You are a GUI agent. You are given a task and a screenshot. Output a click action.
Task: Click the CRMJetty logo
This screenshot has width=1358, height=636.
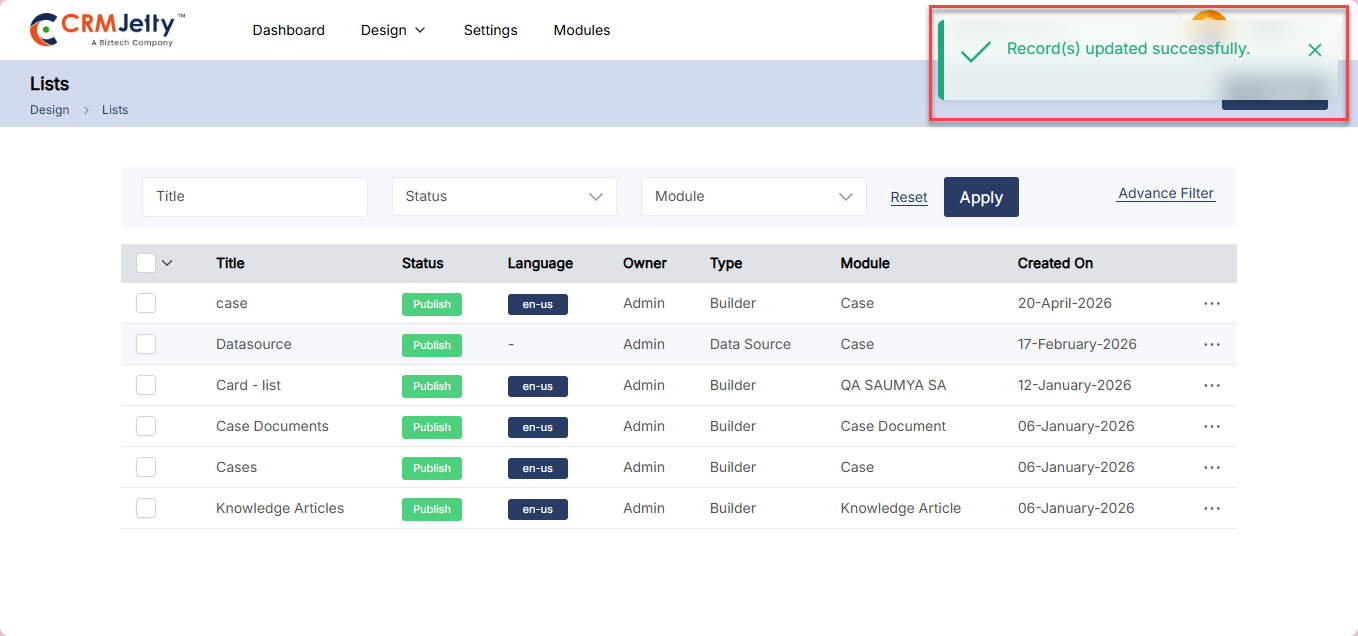click(x=107, y=30)
